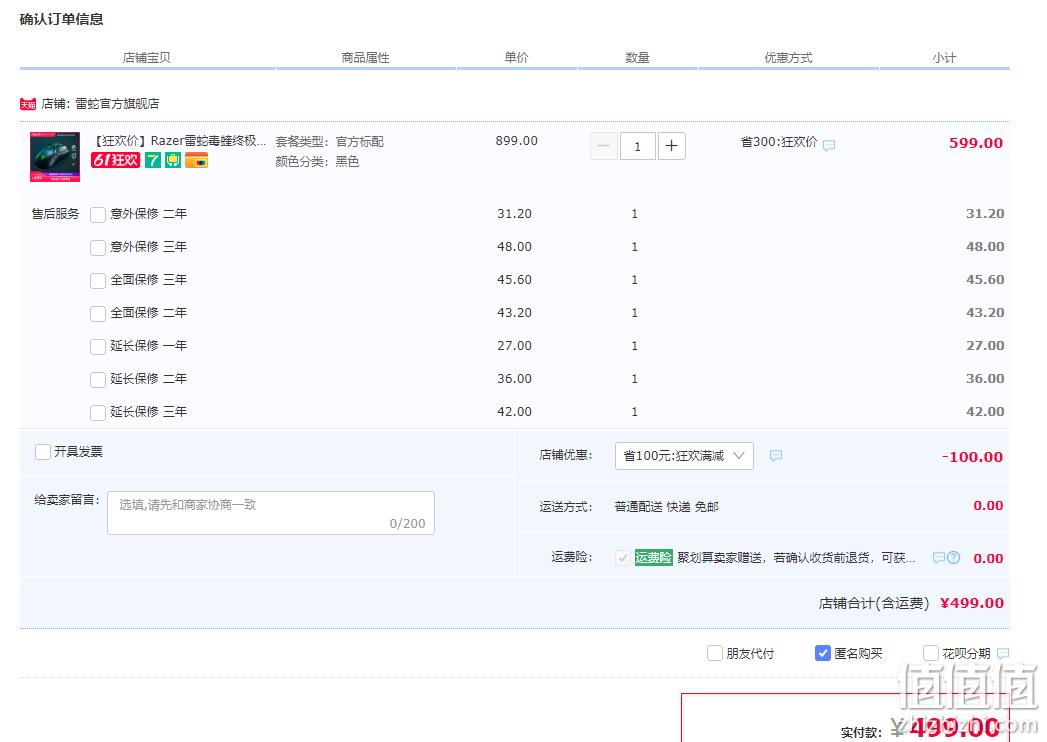Click the 小计 column header
The width and height of the screenshot is (1047, 742).
click(x=944, y=57)
